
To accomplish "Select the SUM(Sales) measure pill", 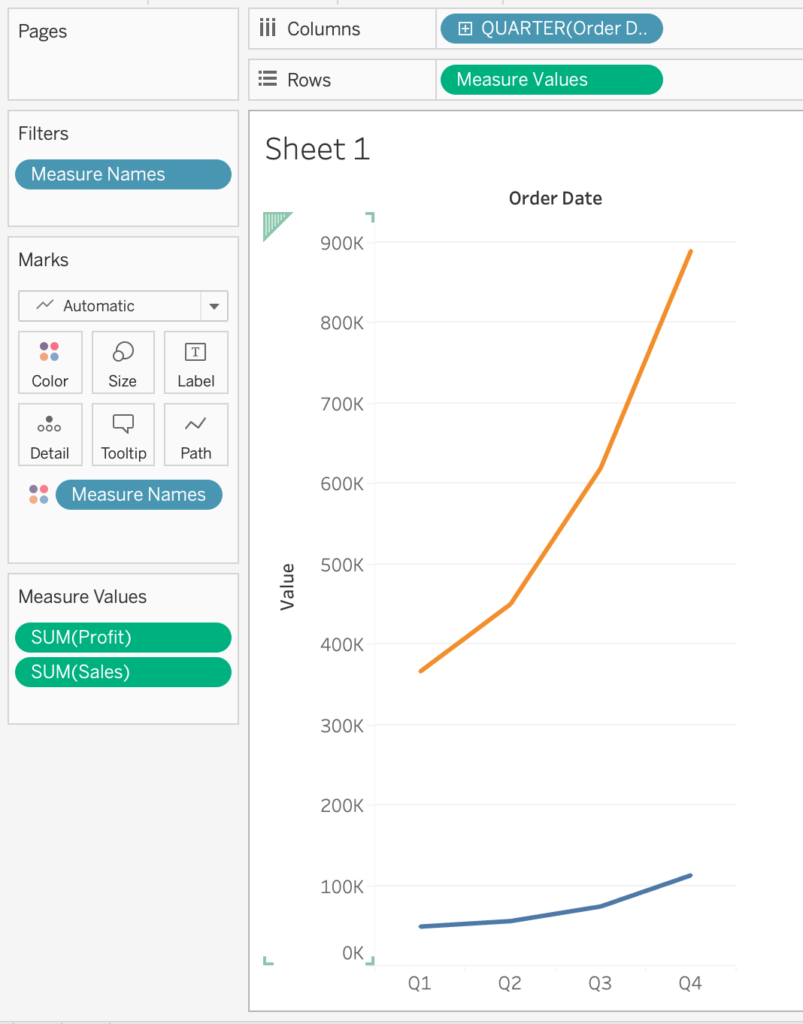I will (122, 672).
